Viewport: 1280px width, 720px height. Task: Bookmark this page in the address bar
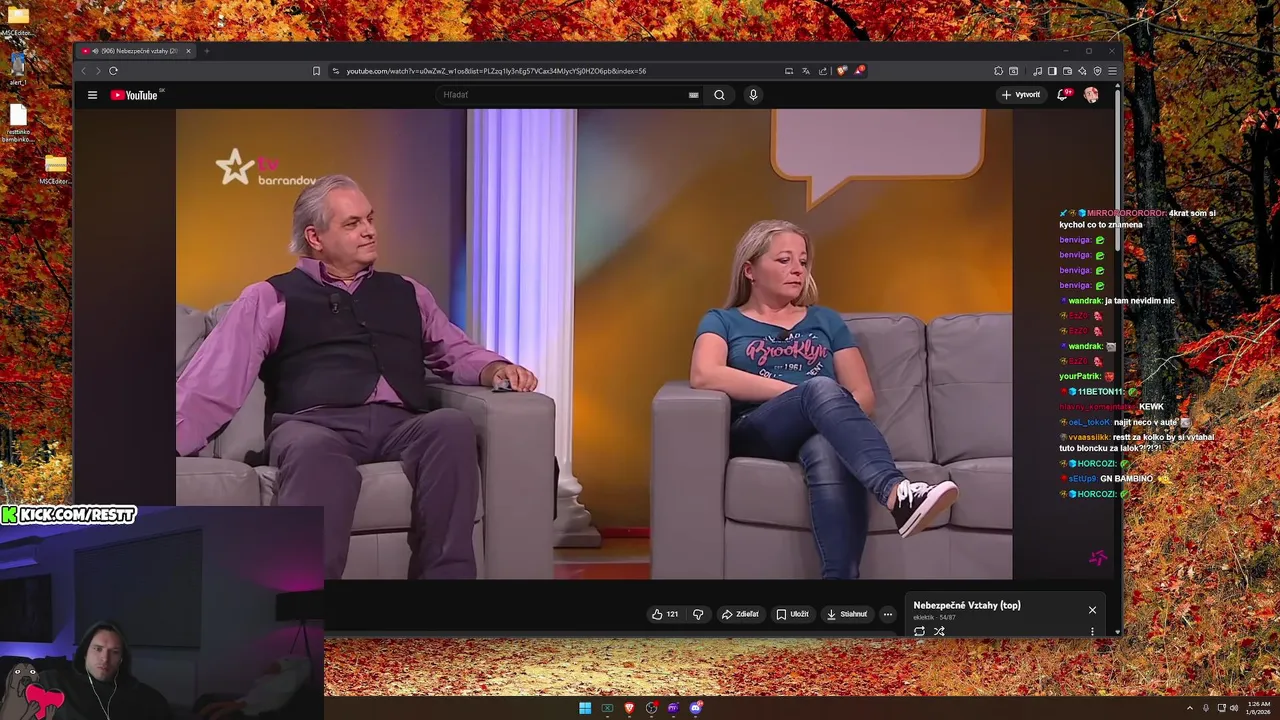[316, 71]
